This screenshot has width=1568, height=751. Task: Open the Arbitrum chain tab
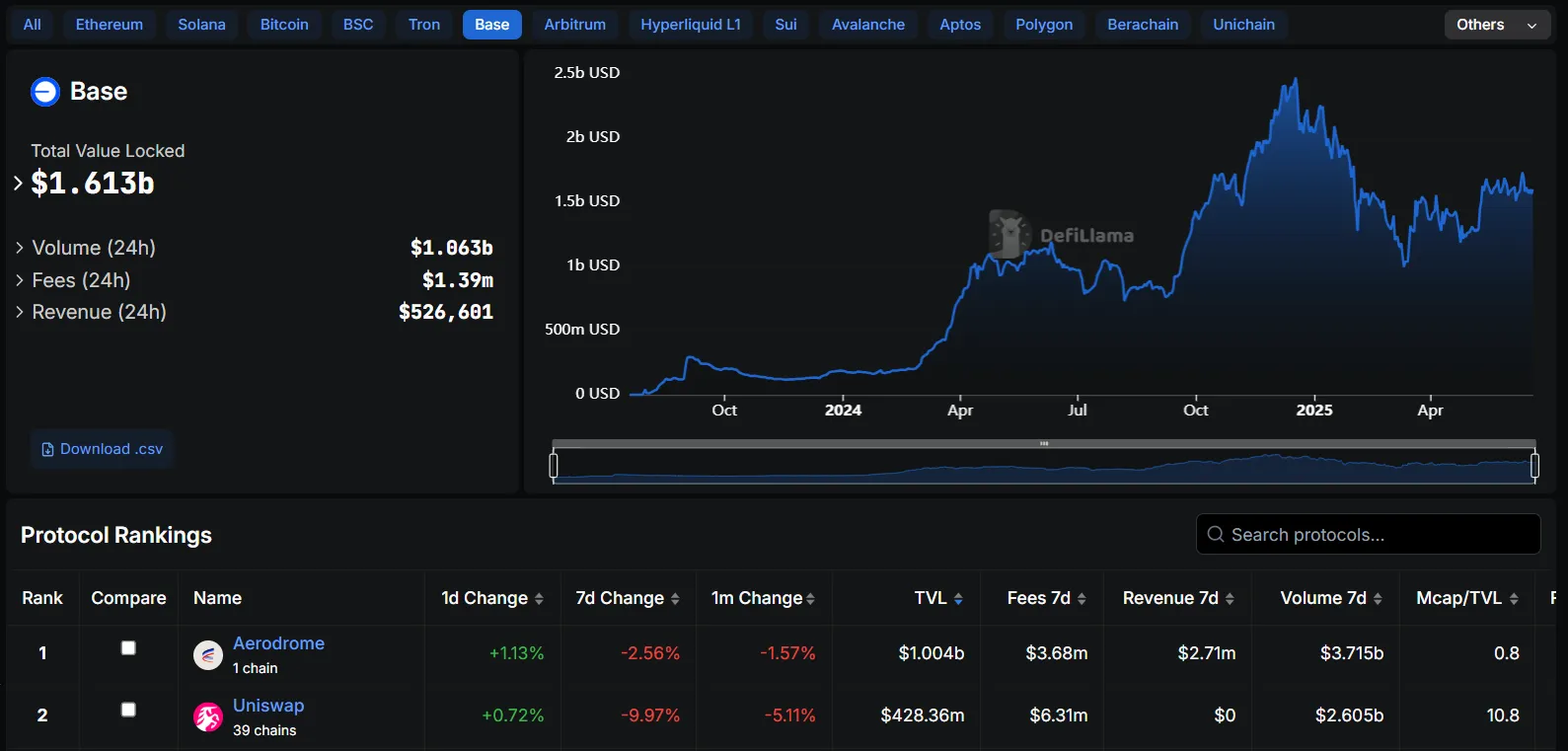(575, 25)
